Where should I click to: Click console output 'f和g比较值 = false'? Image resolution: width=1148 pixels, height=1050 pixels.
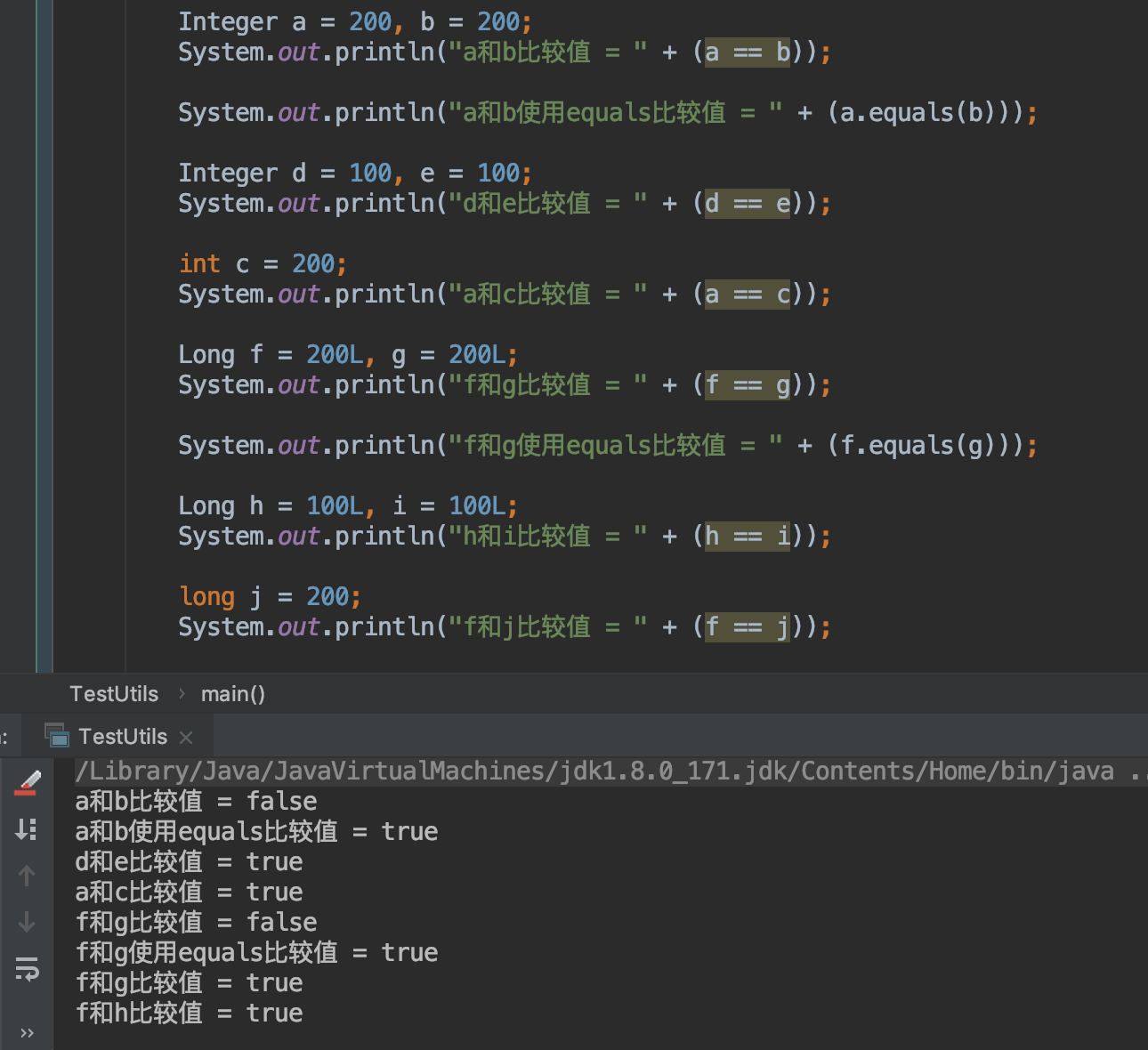[196, 922]
